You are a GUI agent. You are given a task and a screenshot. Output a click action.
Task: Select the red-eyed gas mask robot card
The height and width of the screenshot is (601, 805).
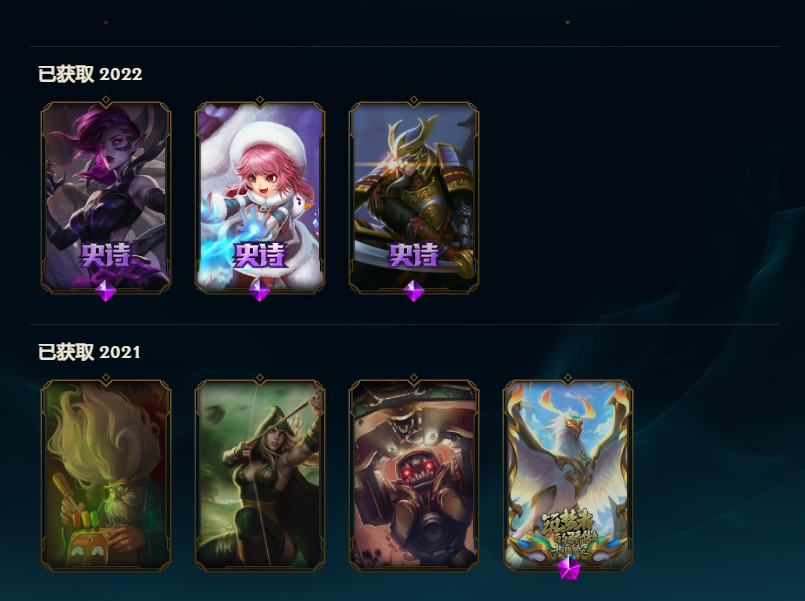[414, 476]
